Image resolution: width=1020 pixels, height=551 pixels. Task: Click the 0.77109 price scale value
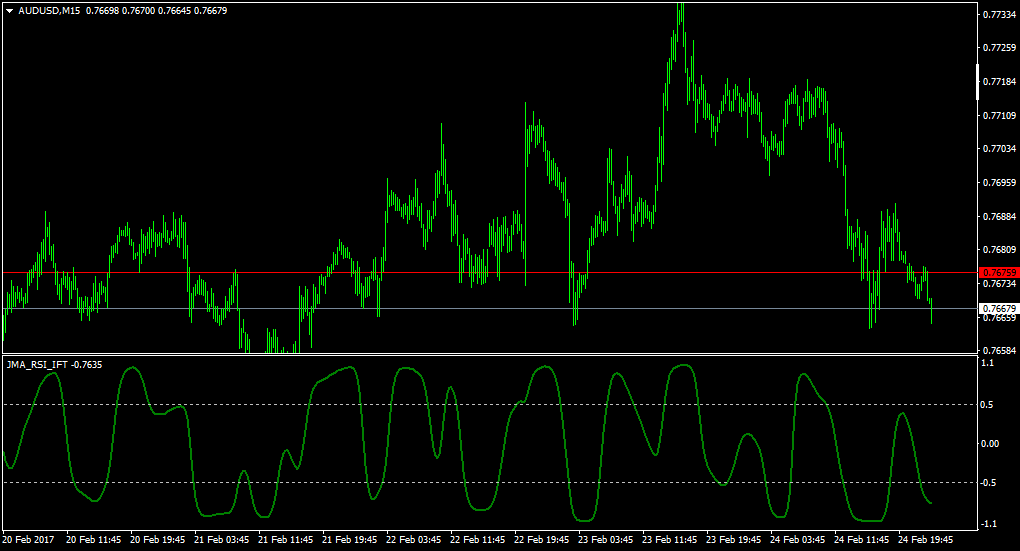(1000, 115)
